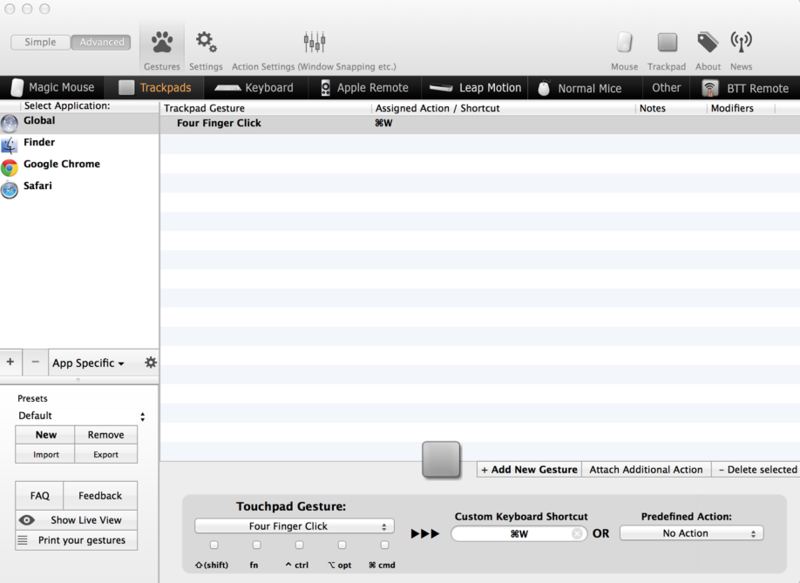800x583 pixels.
Task: Switch to the Apple Remote tab
Action: click(365, 87)
